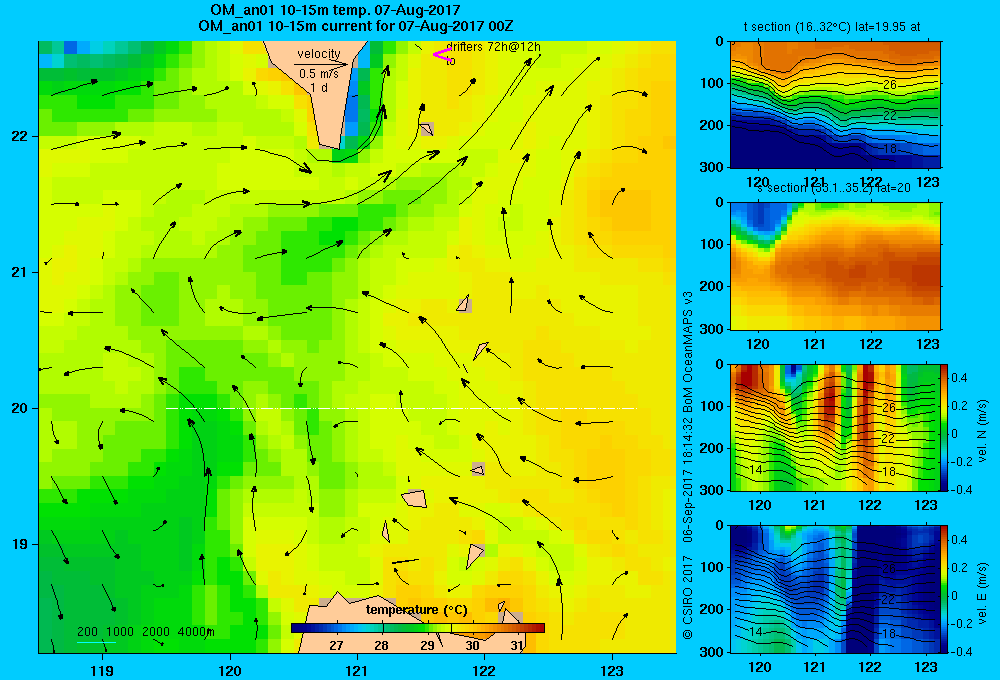This screenshot has height=680, width=1000.
Task: Click the 'velocity' legend label
Action: [319, 54]
